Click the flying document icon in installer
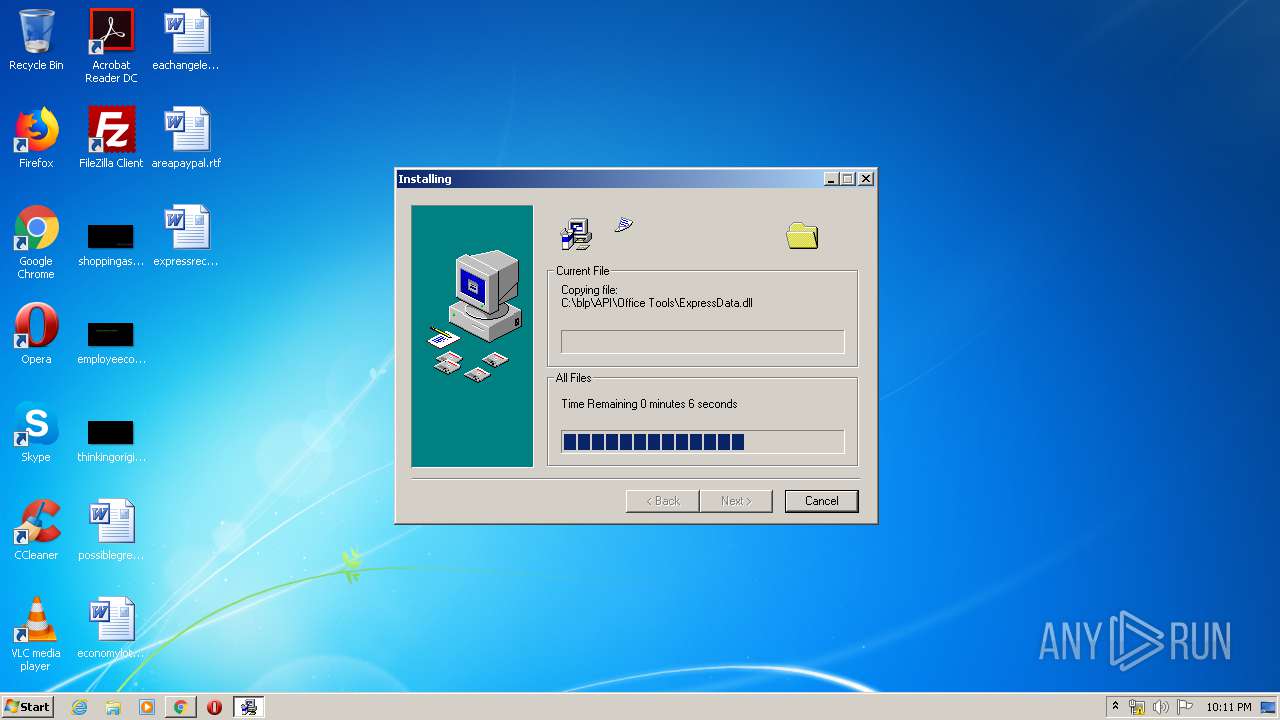This screenshot has height=720, width=1280. tap(624, 225)
